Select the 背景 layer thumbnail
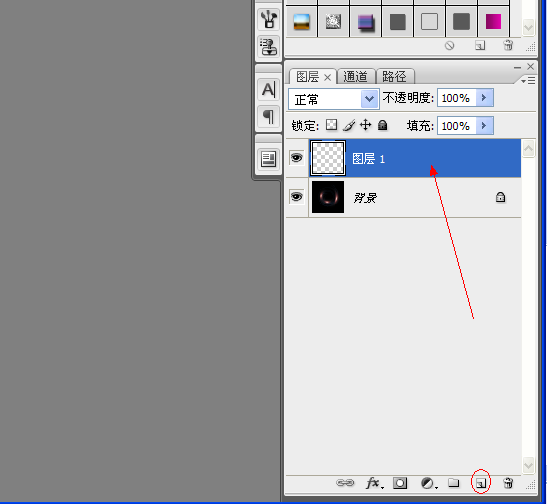 [328, 197]
